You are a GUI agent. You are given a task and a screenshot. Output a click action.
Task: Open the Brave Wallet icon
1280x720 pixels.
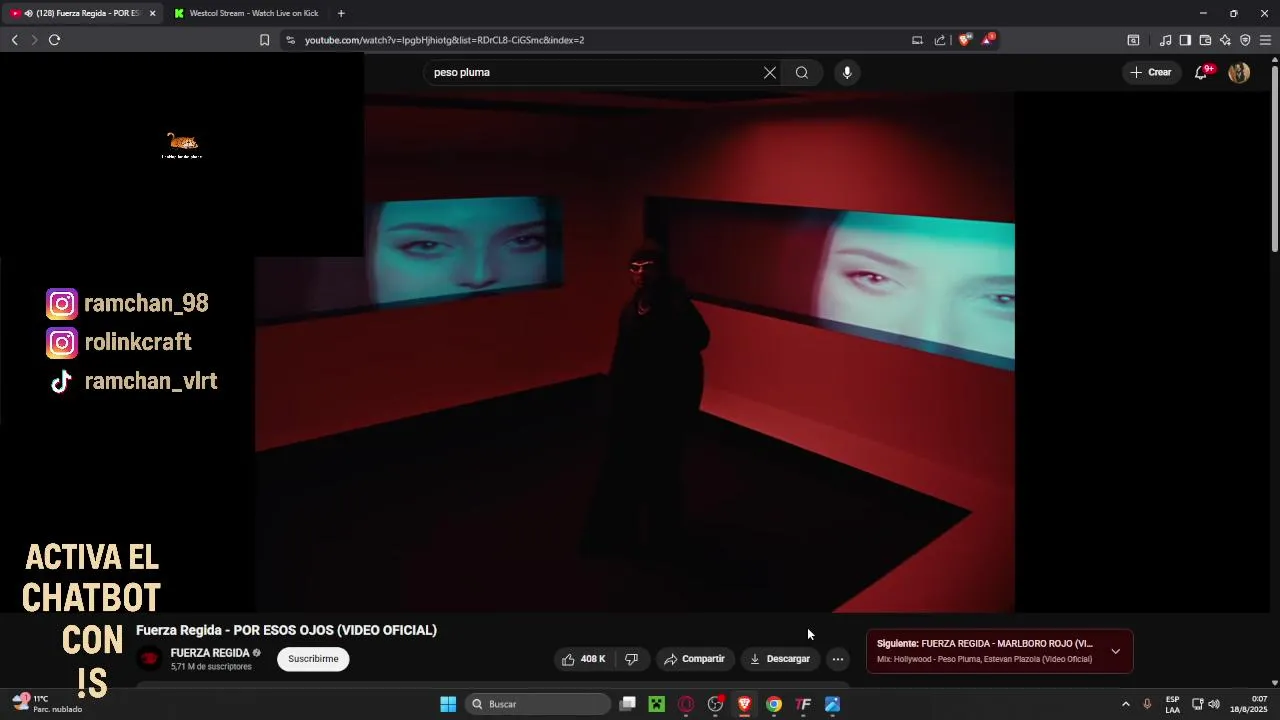1205,40
